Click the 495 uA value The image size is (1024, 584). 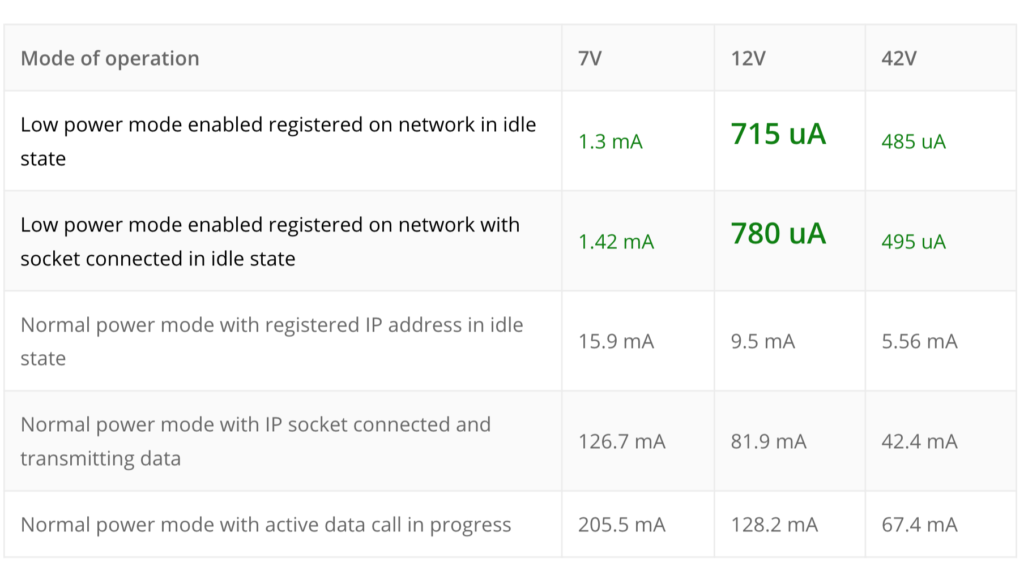913,242
